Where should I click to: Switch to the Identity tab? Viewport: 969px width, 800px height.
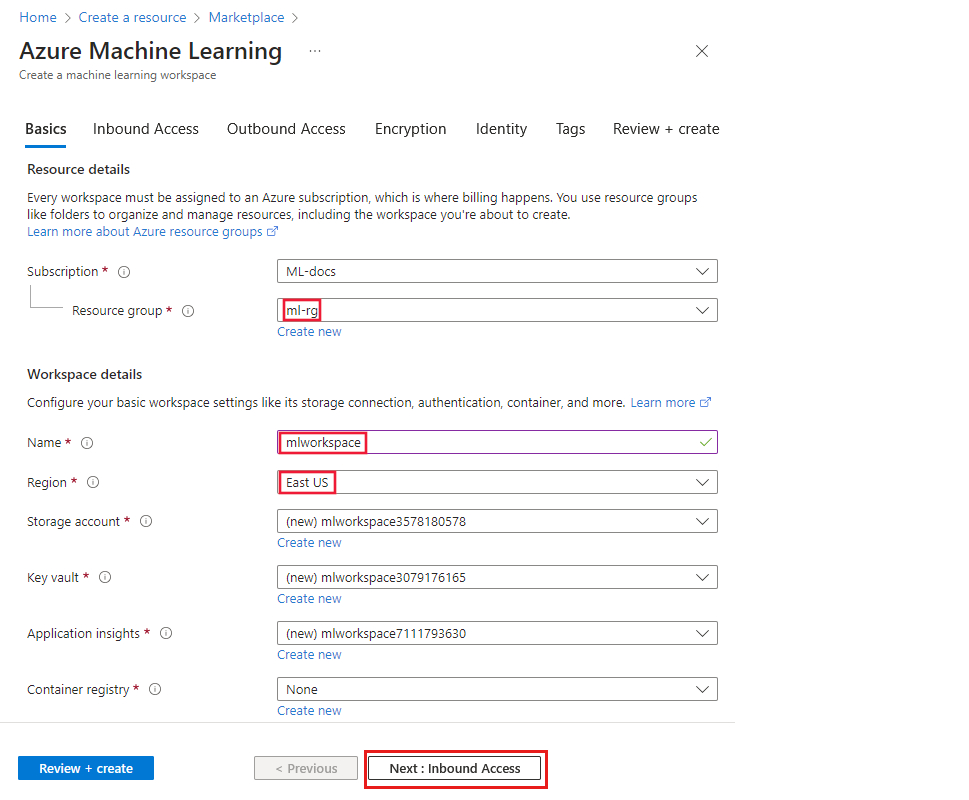click(x=501, y=129)
